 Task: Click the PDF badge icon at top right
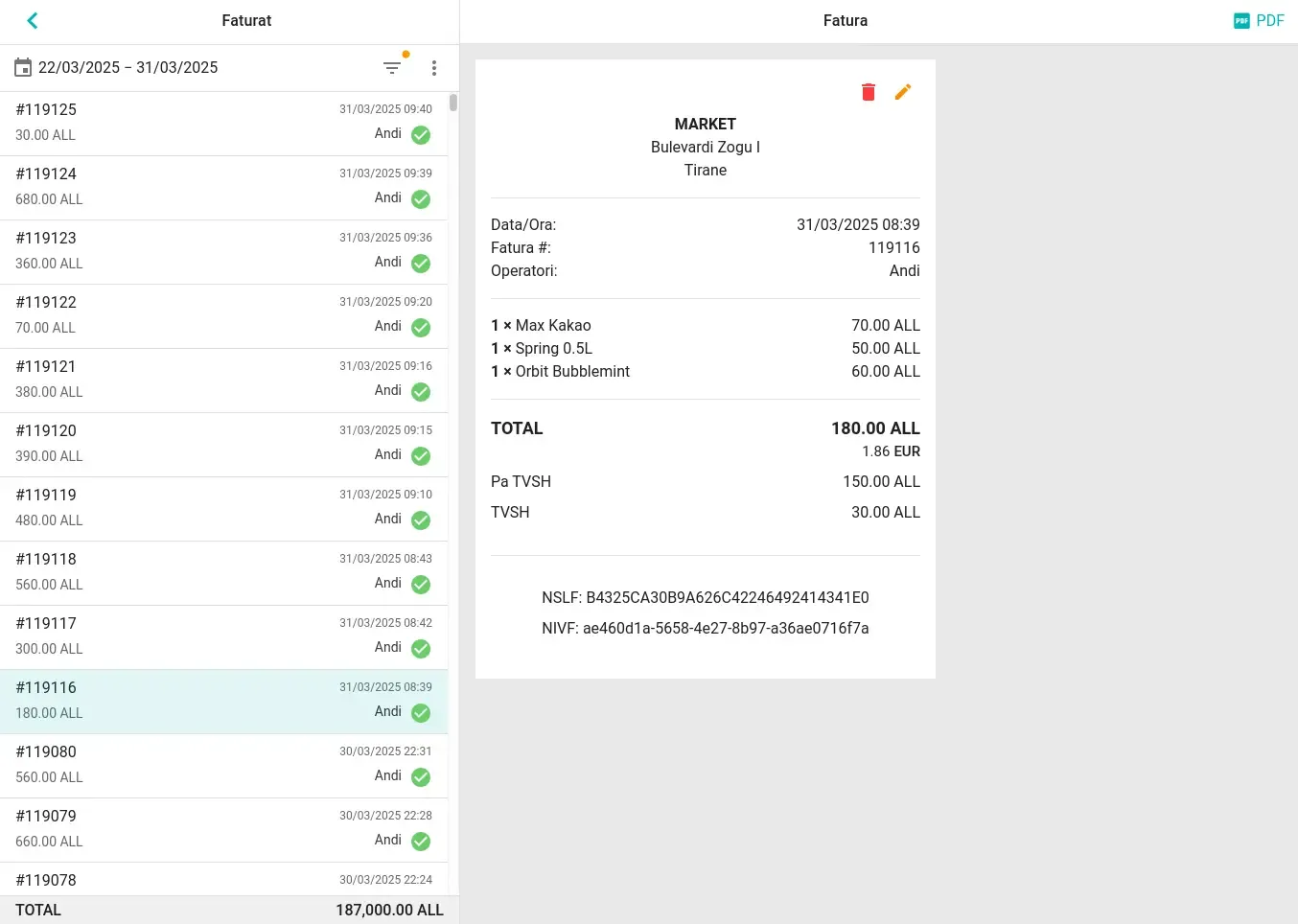pyautogui.click(x=1241, y=20)
